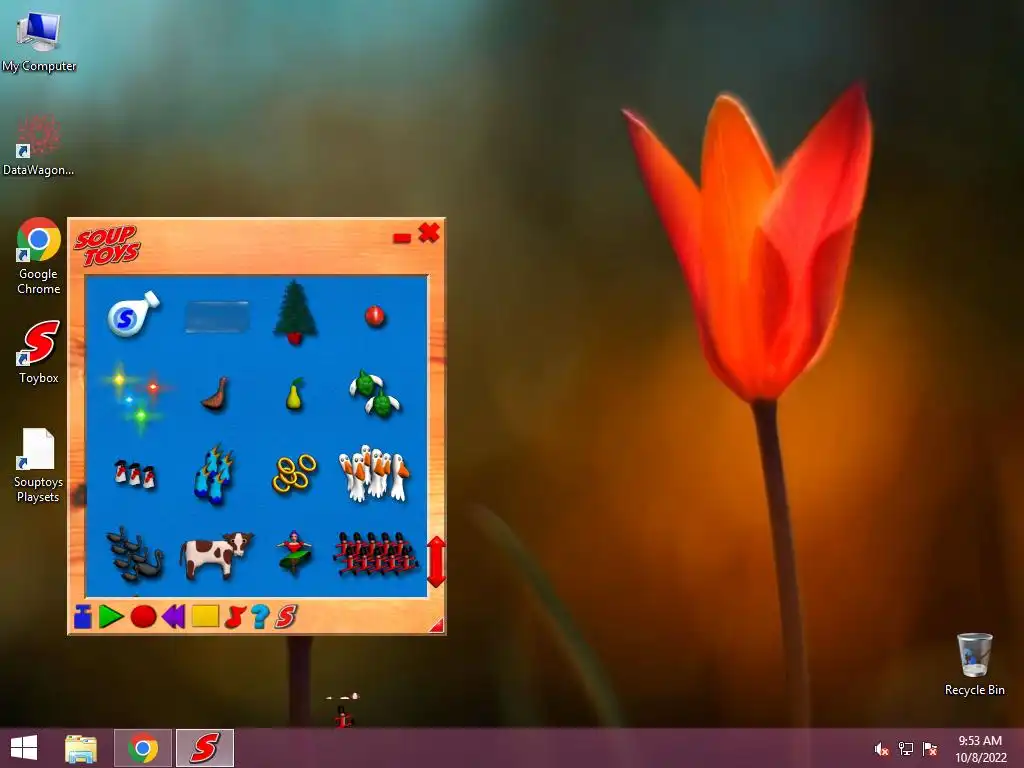Click the yellow stop square button
The height and width of the screenshot is (768, 1024).
[205, 616]
